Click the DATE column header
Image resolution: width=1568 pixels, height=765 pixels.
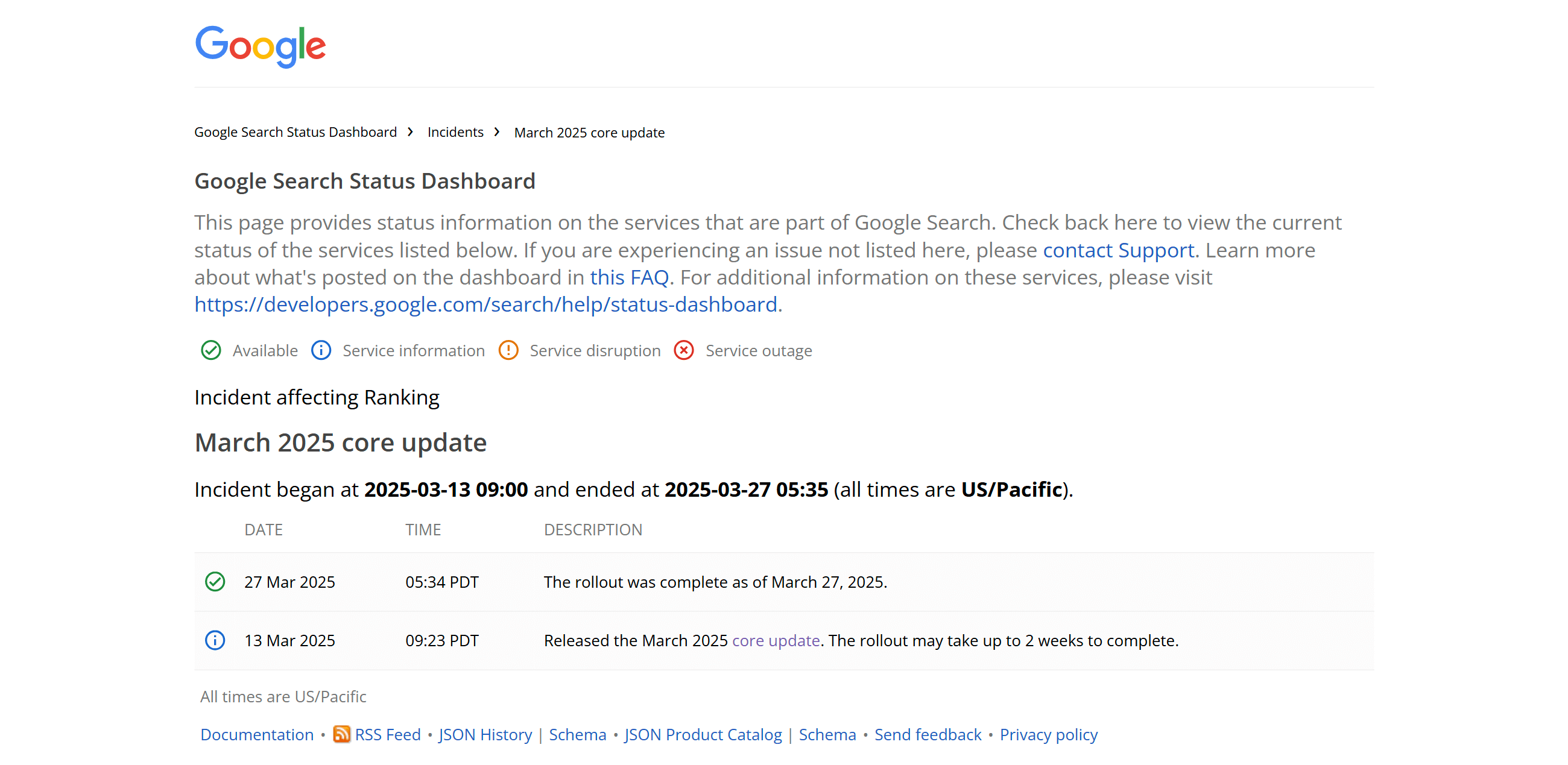[264, 529]
